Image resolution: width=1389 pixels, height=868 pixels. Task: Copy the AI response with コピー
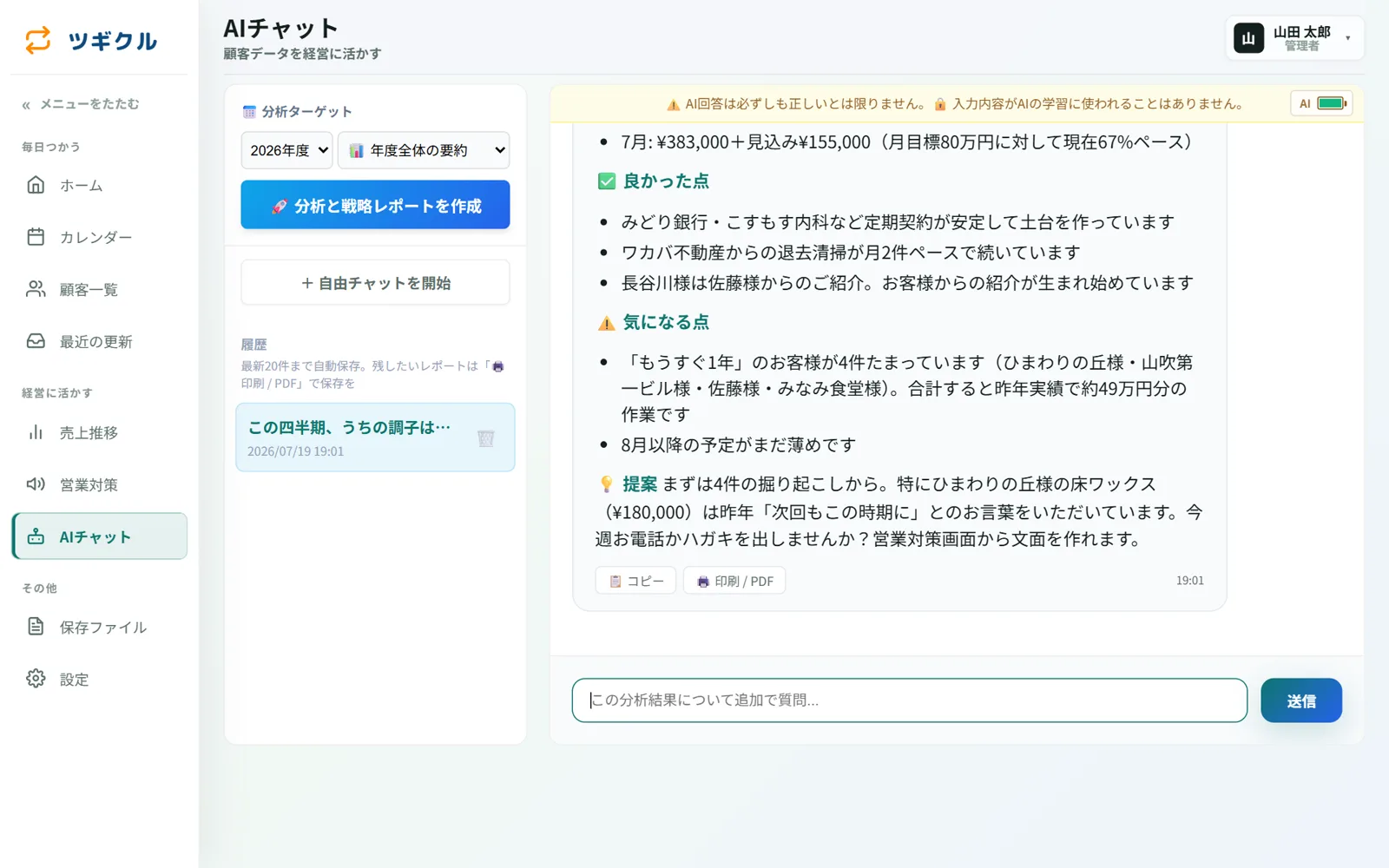(635, 581)
